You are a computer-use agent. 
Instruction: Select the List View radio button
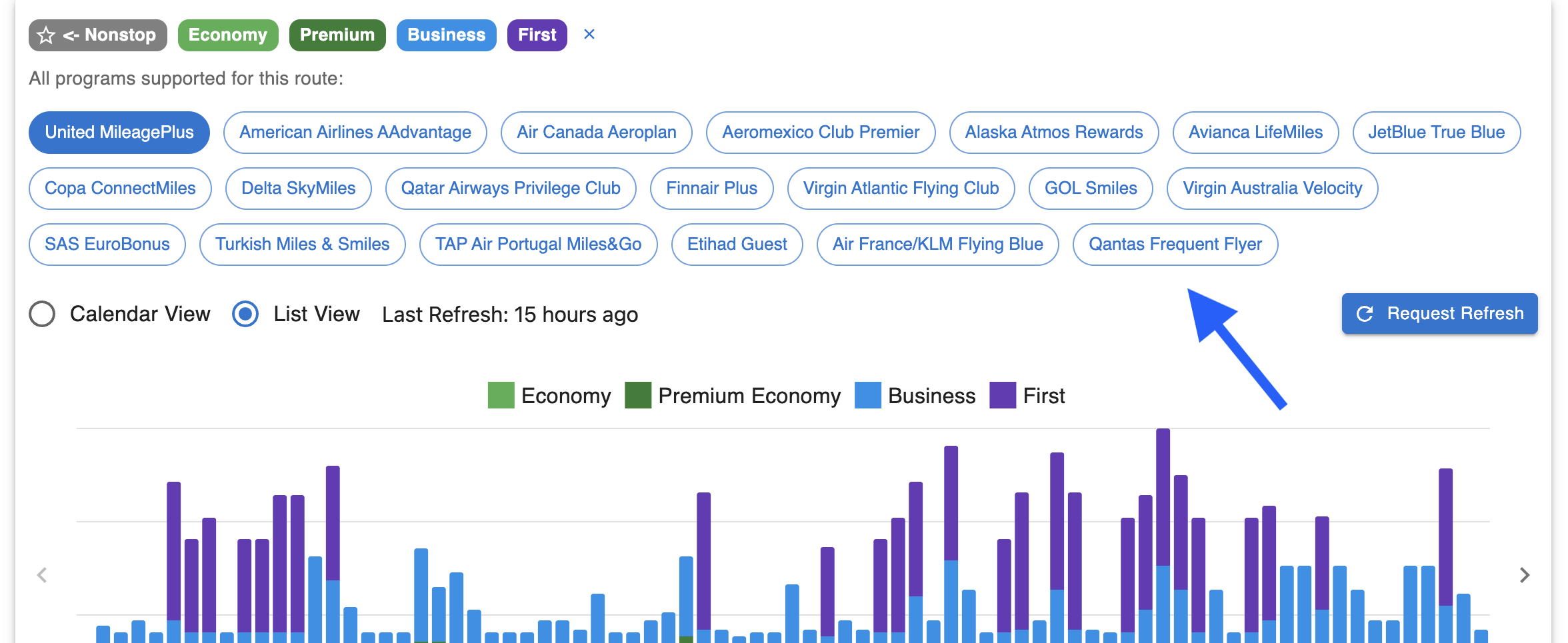point(245,314)
